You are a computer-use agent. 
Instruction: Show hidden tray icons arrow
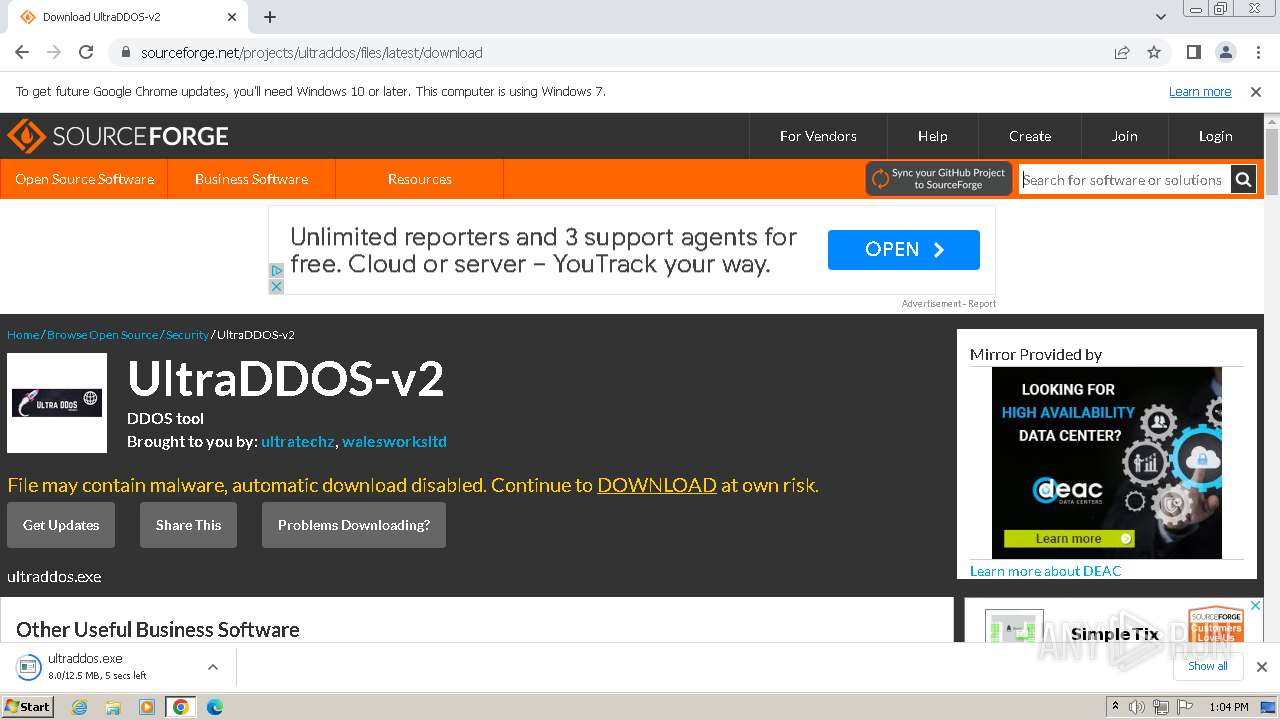(1115, 707)
